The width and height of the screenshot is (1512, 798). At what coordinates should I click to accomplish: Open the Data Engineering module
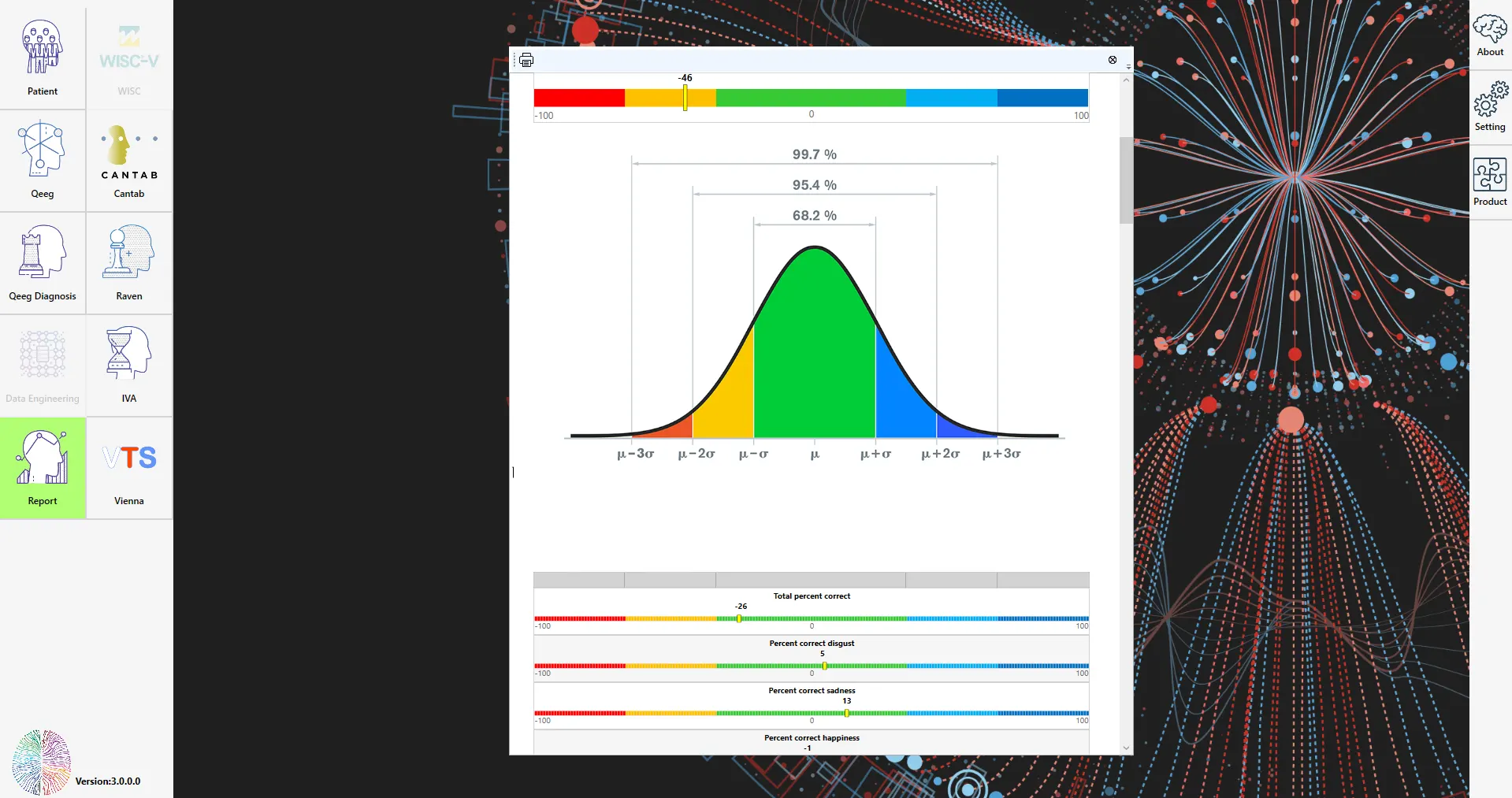43,365
